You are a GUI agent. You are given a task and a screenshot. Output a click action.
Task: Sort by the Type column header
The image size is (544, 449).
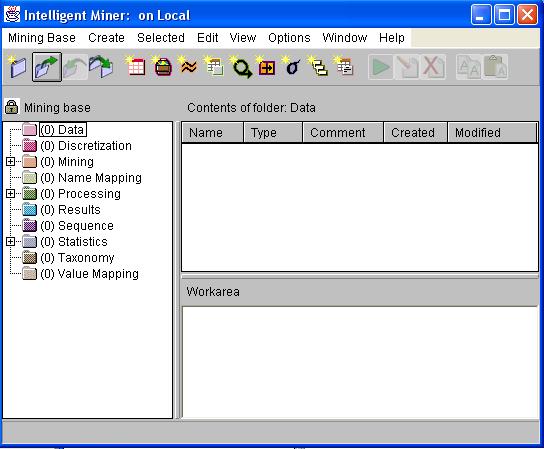coord(273,133)
